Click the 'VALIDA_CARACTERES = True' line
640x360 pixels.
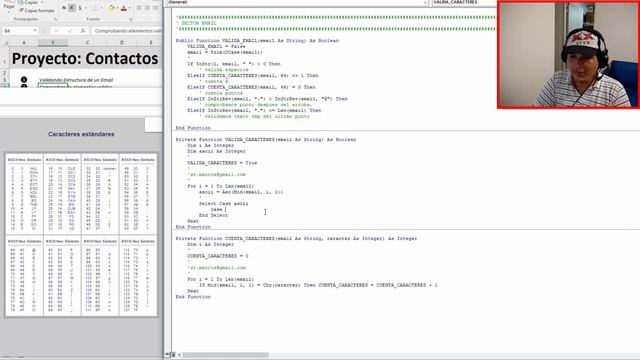click(x=222, y=163)
